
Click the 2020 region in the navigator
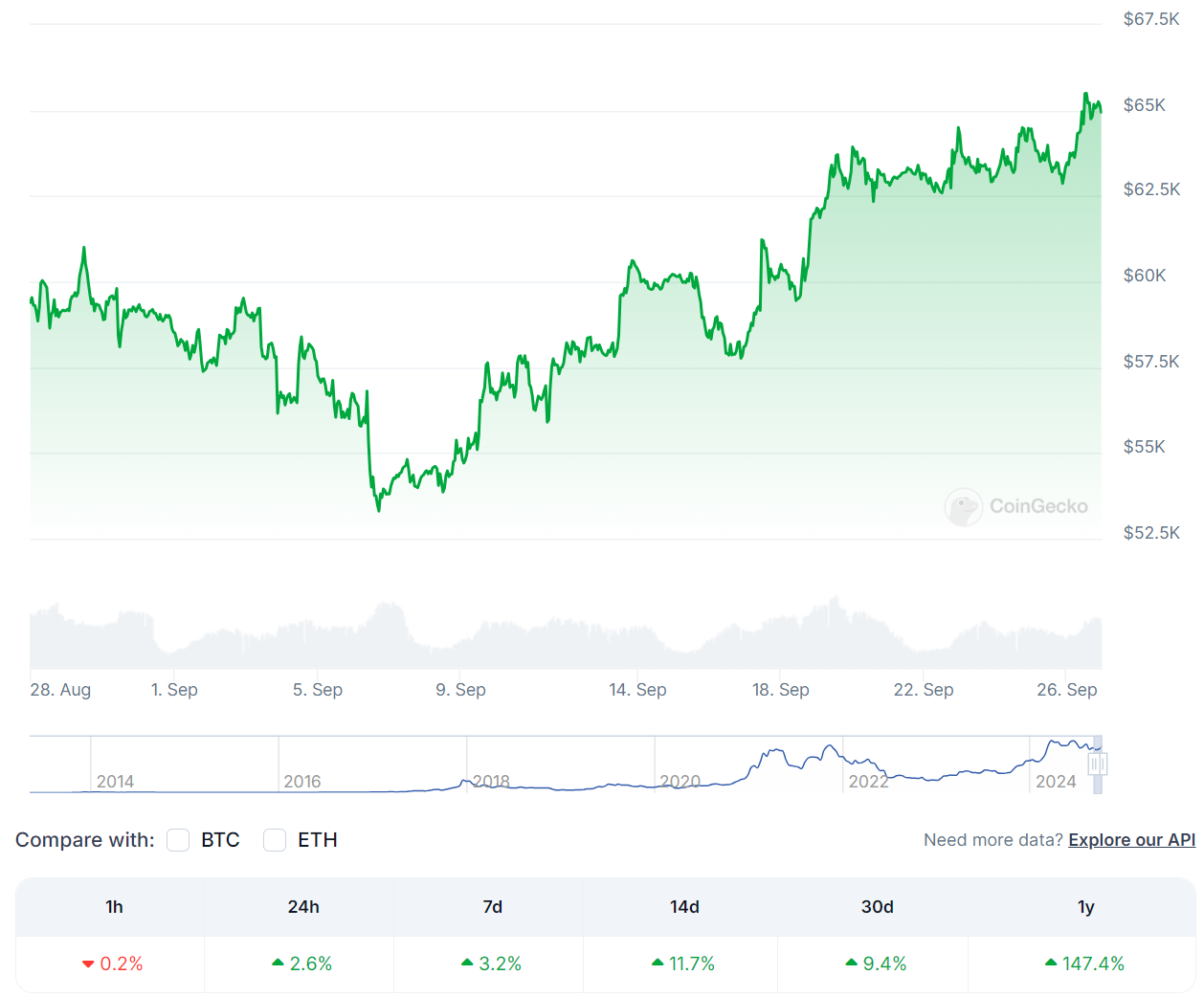pos(680,781)
